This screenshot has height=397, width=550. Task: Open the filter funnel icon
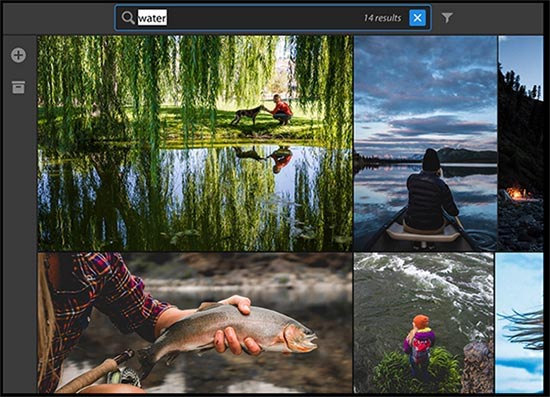[447, 18]
